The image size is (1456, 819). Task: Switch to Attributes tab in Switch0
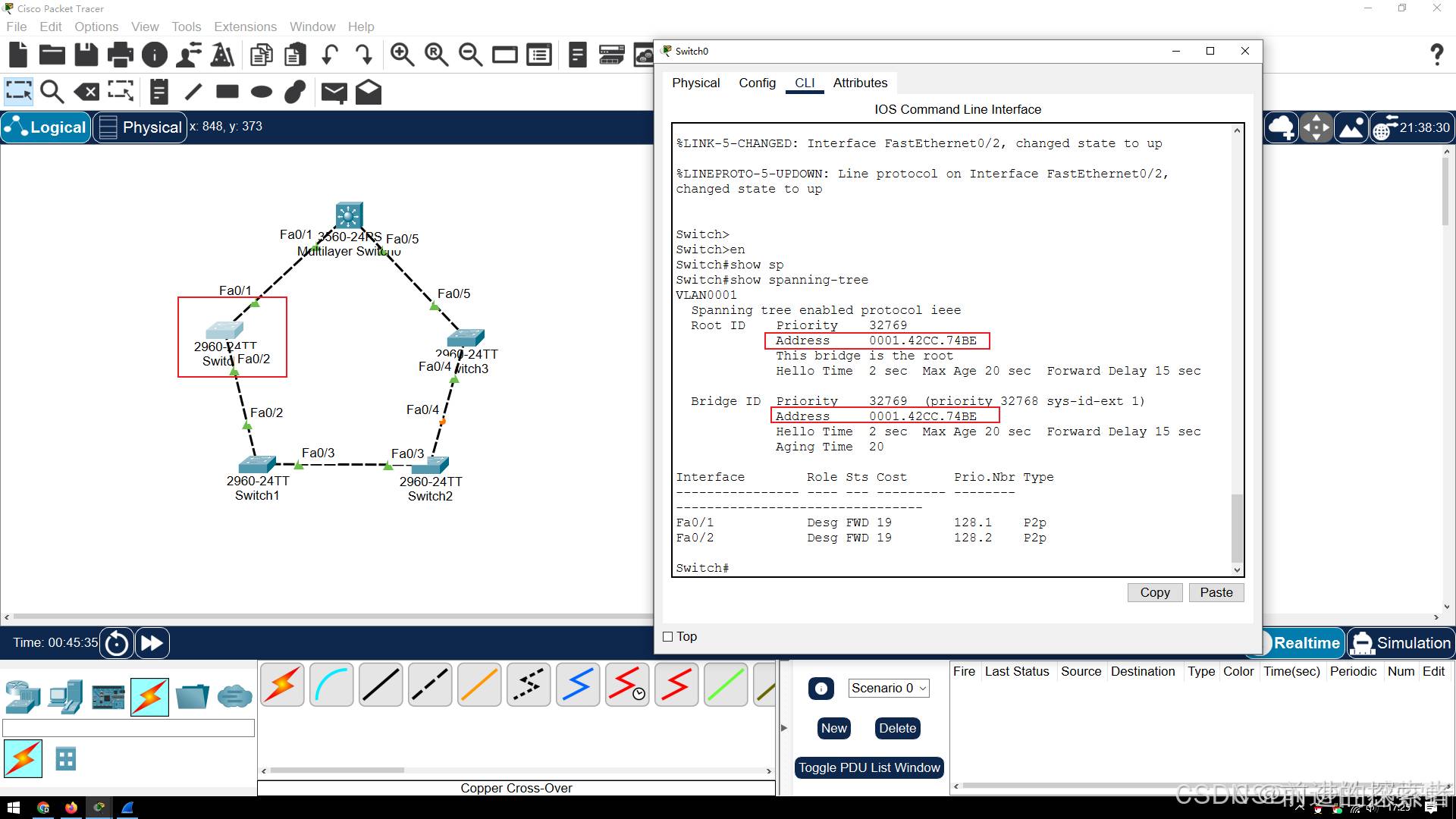860,83
